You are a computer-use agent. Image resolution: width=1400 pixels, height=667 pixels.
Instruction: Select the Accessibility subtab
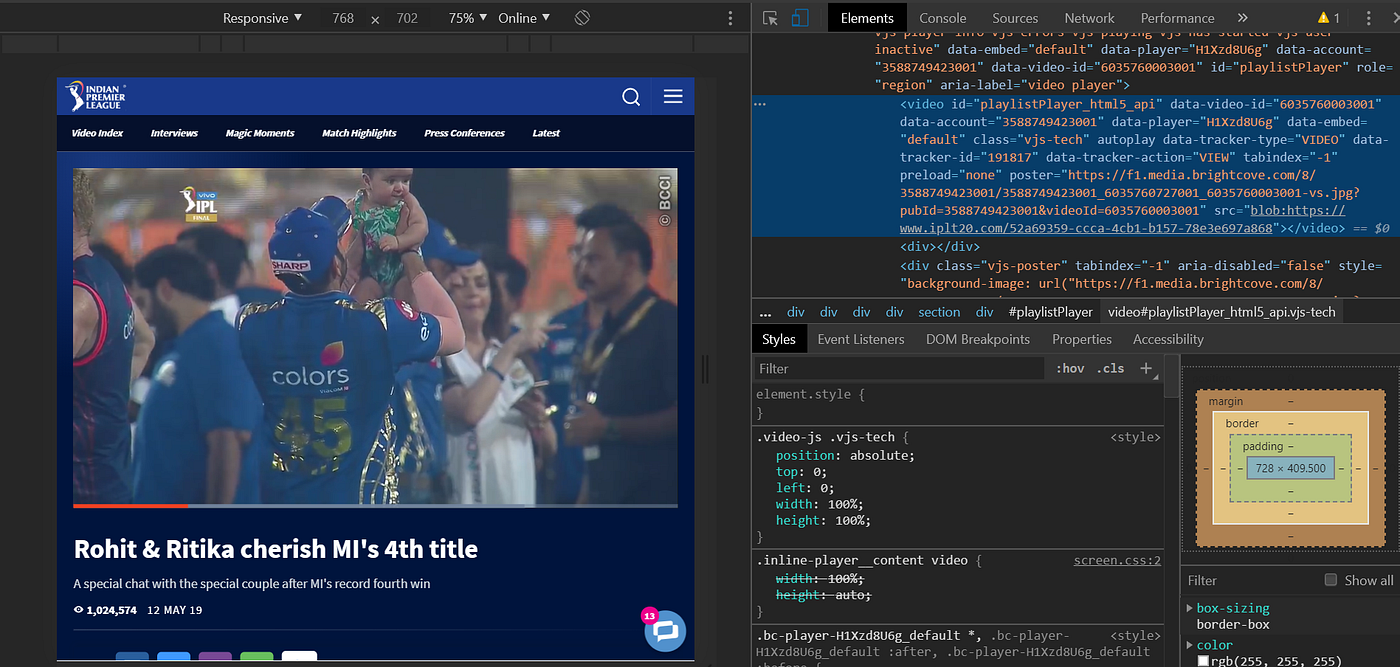[1168, 339]
